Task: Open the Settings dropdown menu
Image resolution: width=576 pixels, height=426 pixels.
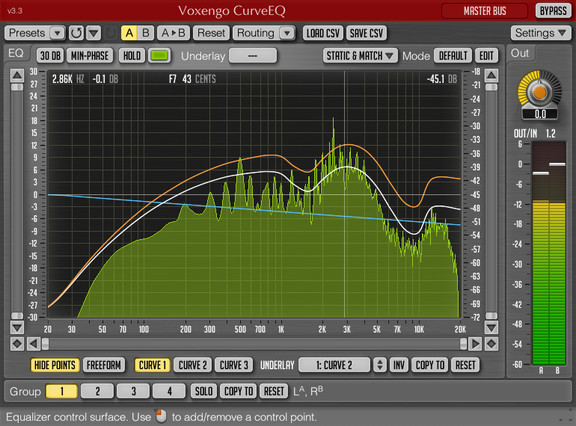Action: point(540,33)
